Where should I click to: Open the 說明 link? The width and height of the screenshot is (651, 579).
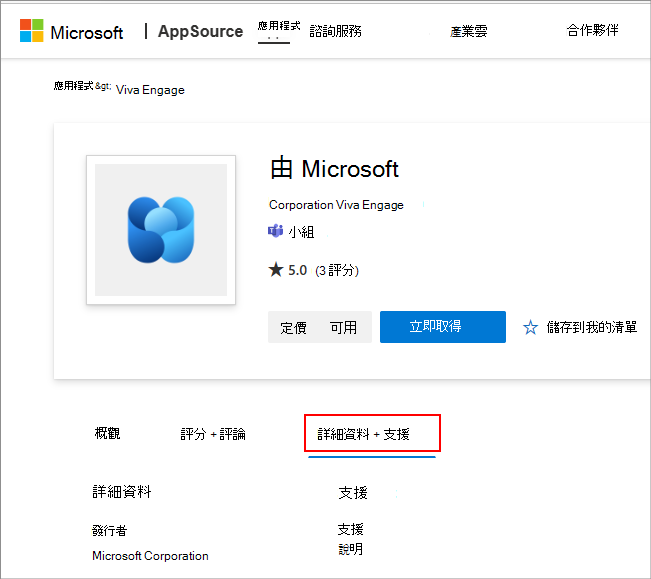[350, 549]
